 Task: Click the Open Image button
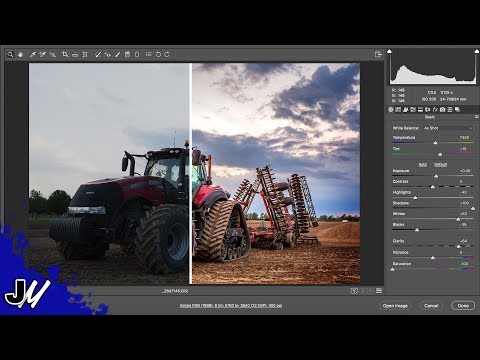pos(395,306)
